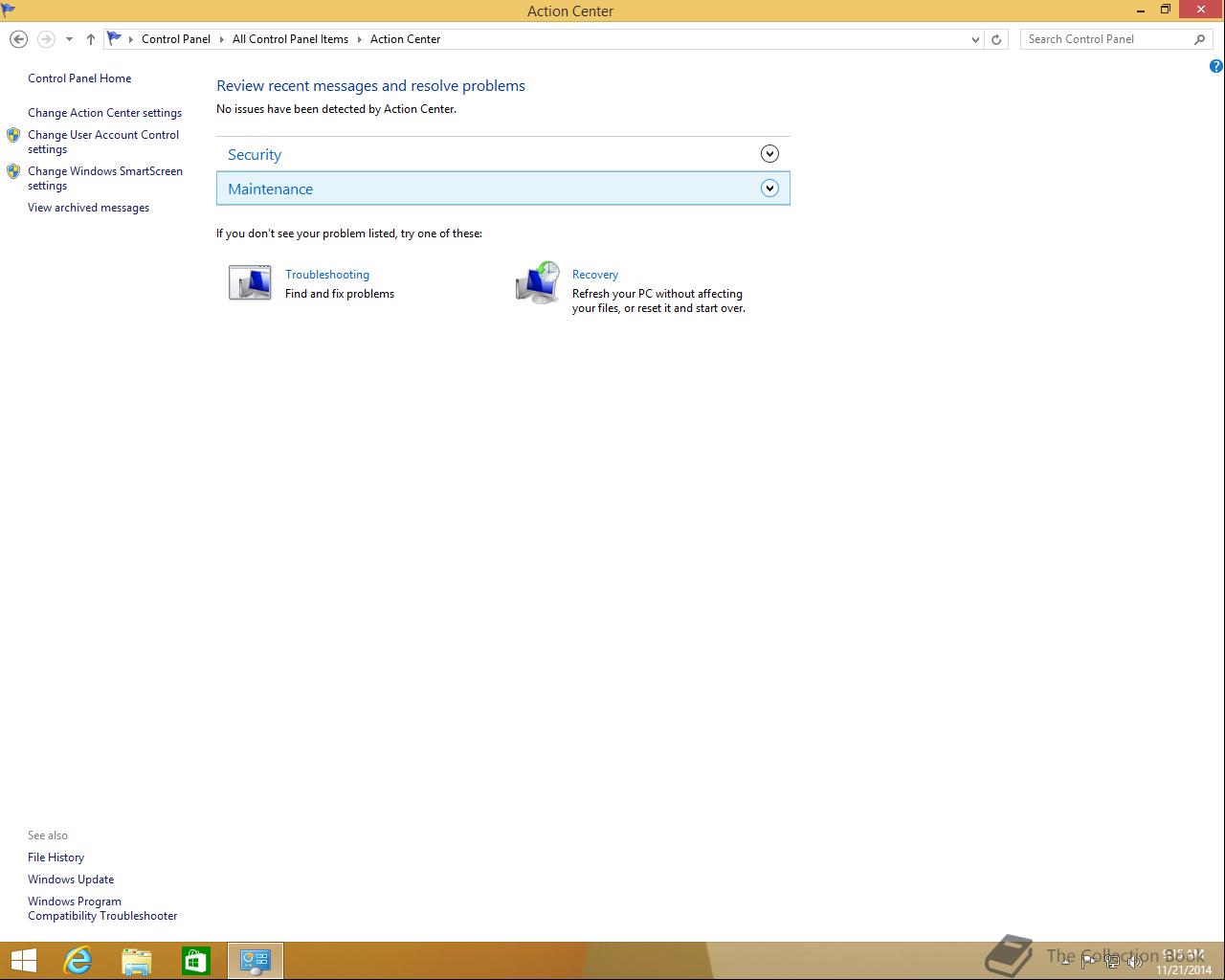Open File History link

[x=56, y=857]
